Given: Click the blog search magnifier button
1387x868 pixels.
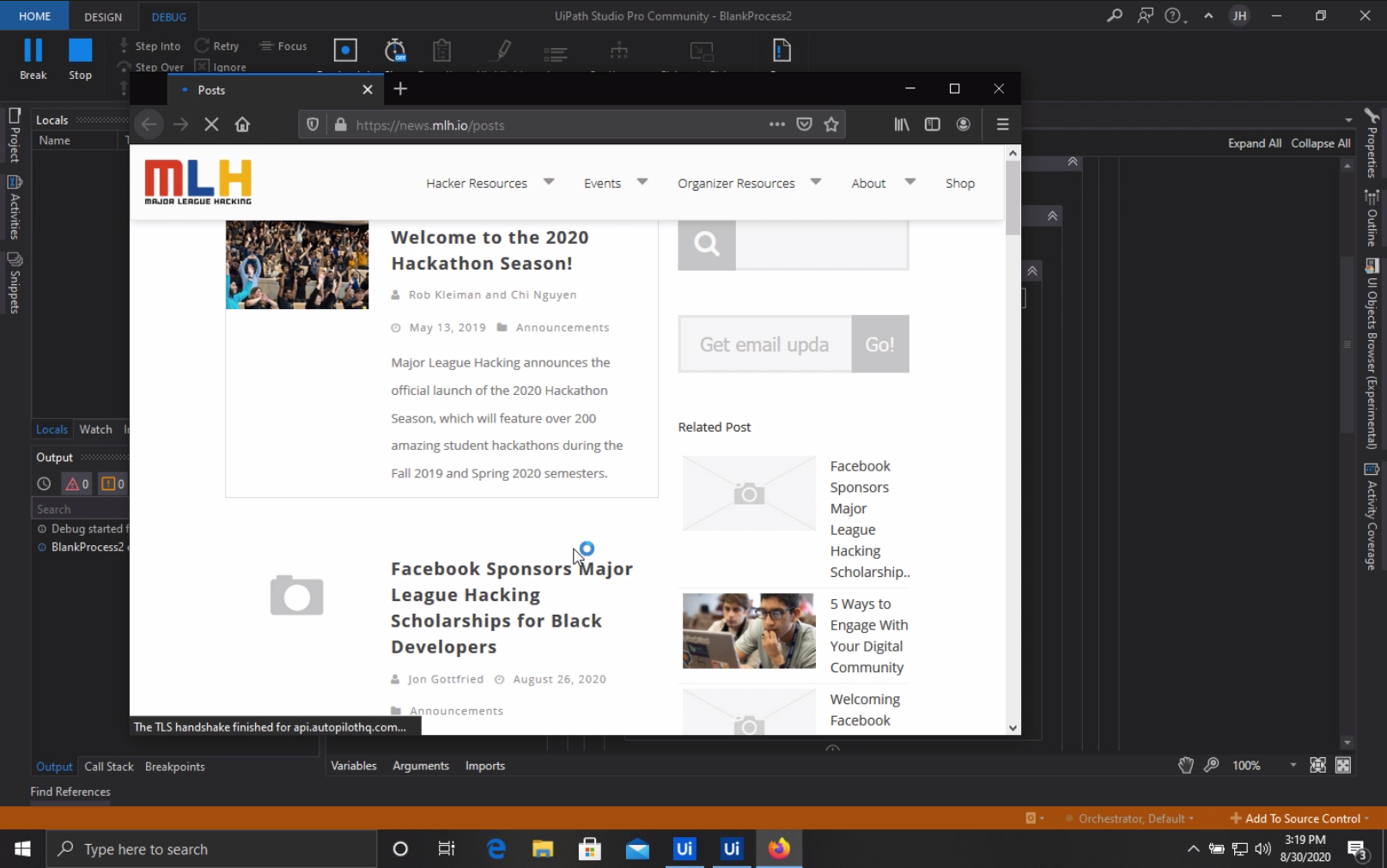Looking at the screenshot, I should pyautogui.click(x=707, y=245).
